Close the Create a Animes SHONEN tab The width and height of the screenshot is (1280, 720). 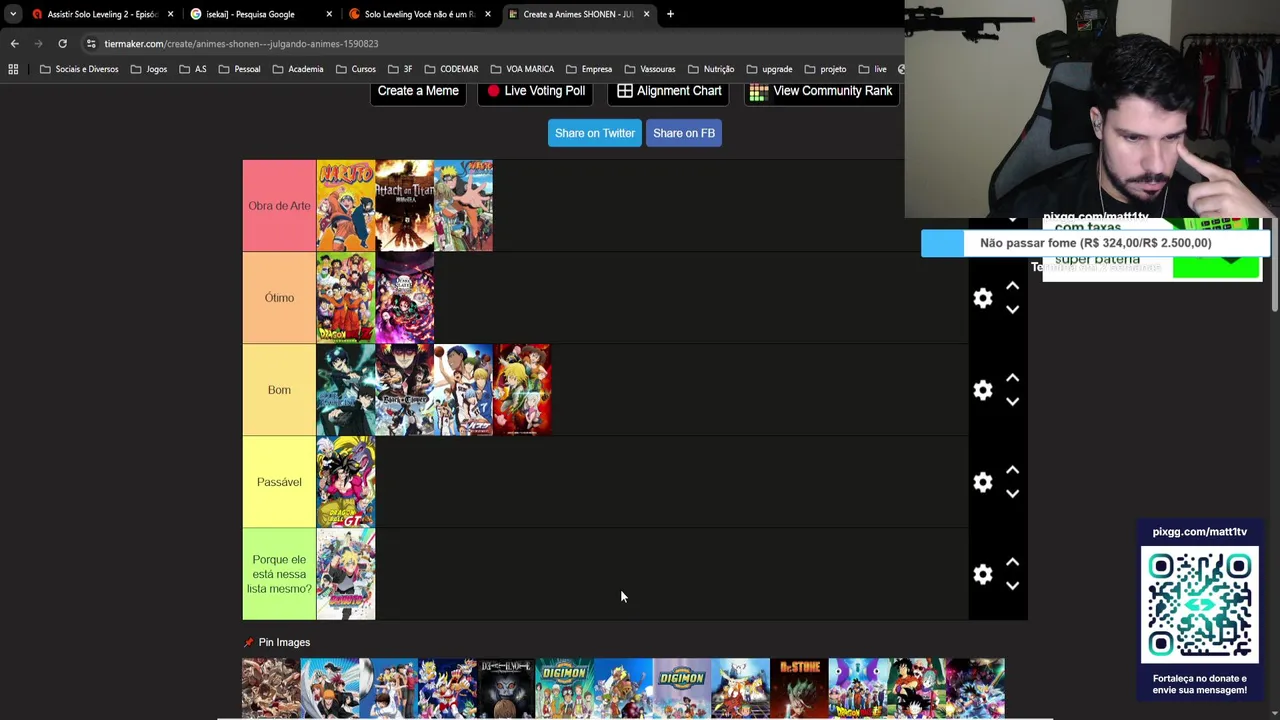pos(646,14)
